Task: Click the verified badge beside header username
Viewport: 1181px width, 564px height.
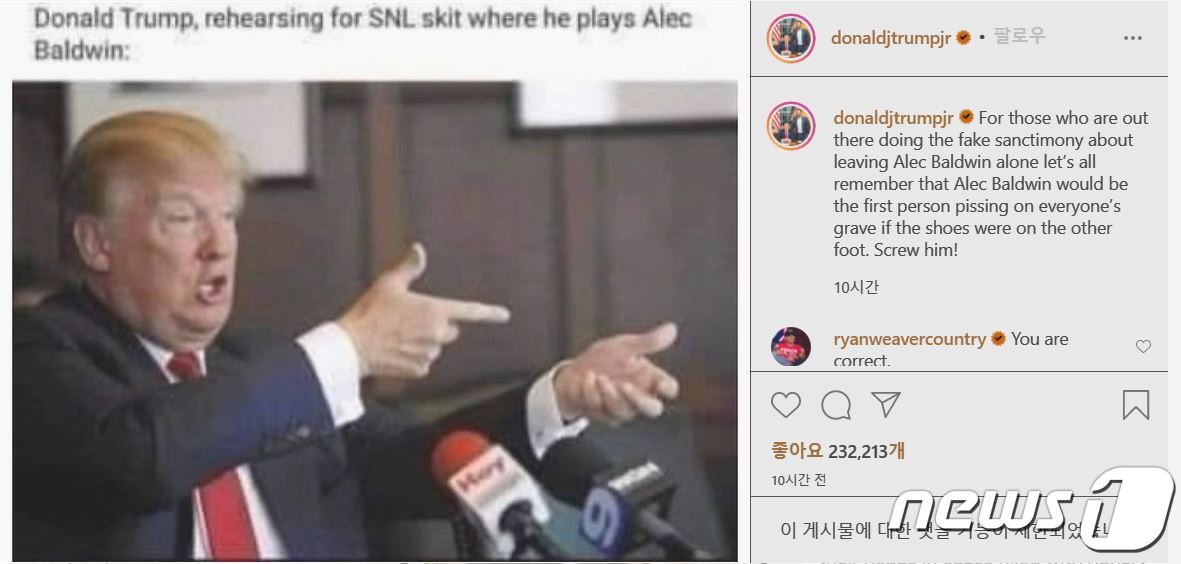Action: [963, 38]
